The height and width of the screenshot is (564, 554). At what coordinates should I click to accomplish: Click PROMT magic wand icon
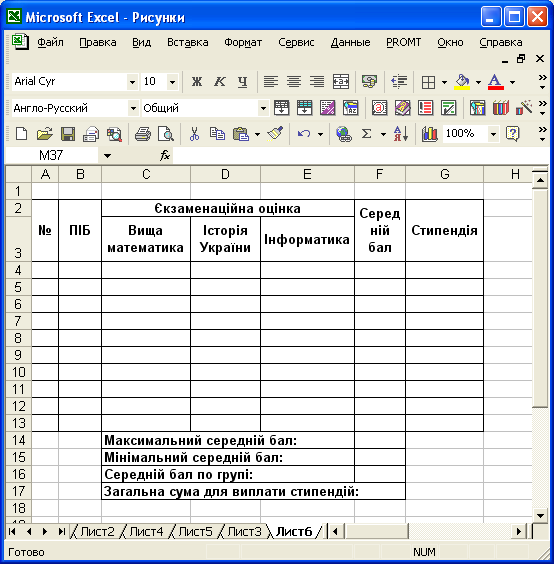pos(524,108)
